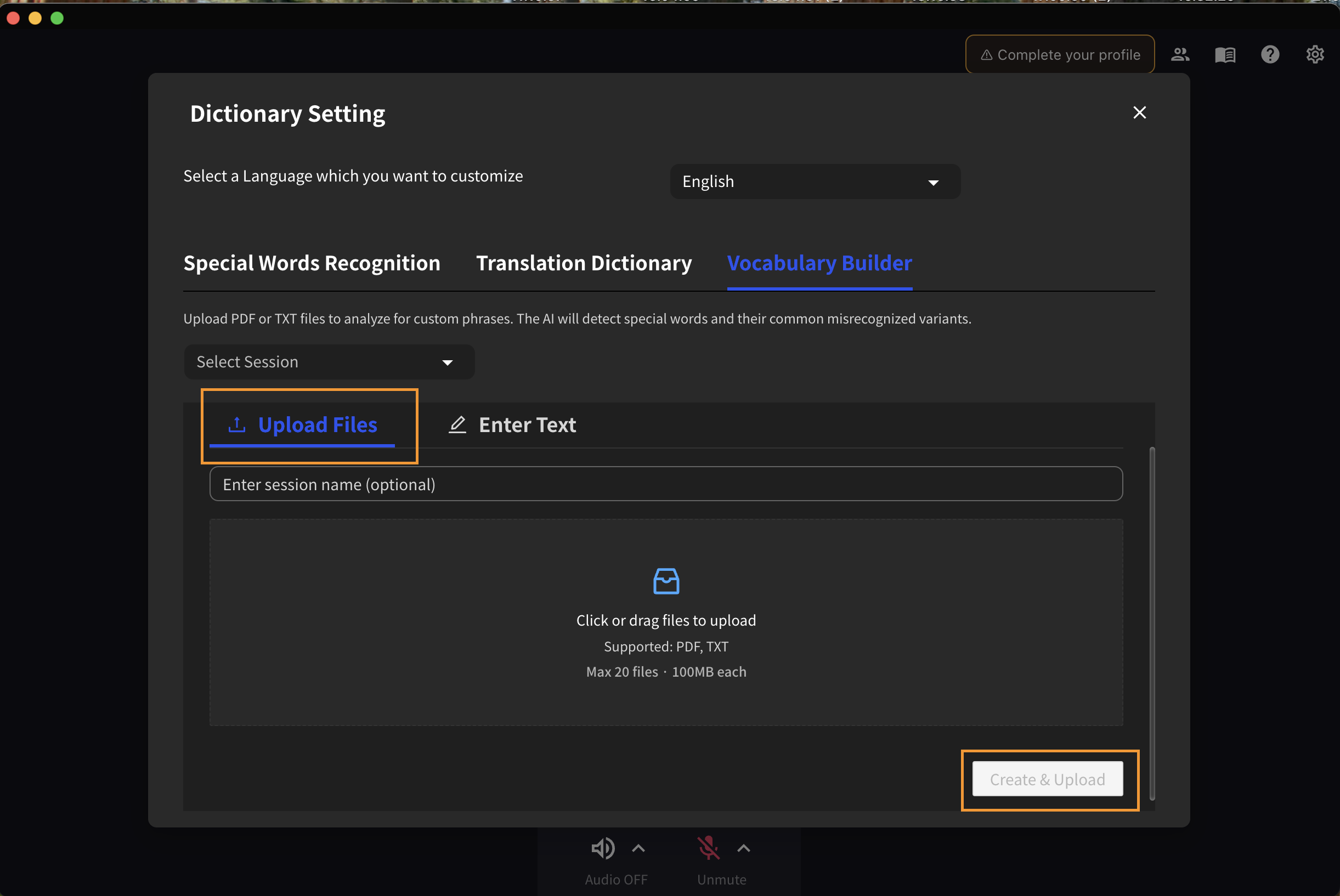Image resolution: width=1340 pixels, height=896 pixels.
Task: Click the Create & Upload button
Action: [x=1047, y=779]
